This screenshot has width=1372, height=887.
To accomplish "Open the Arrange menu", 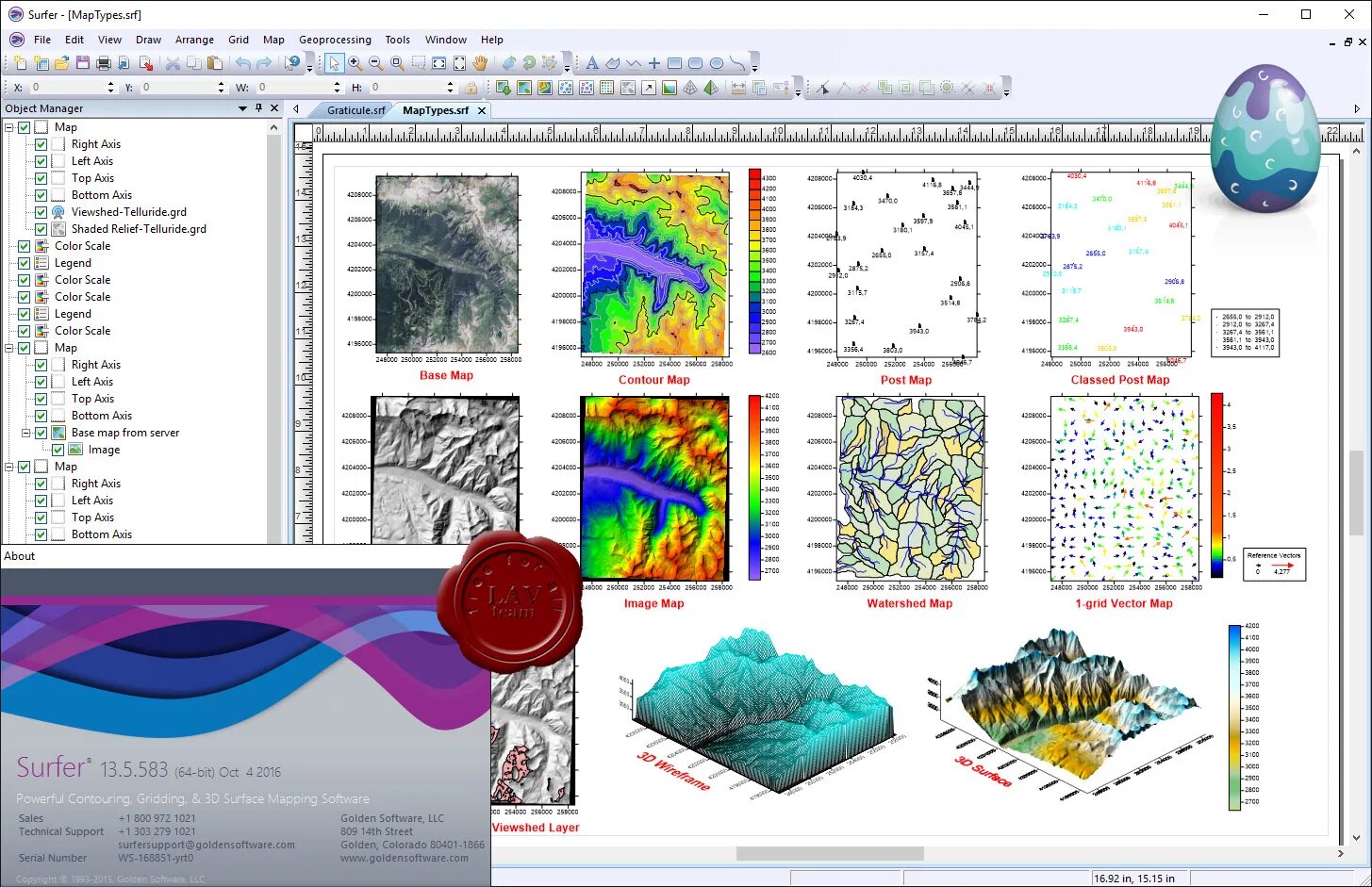I will [194, 40].
